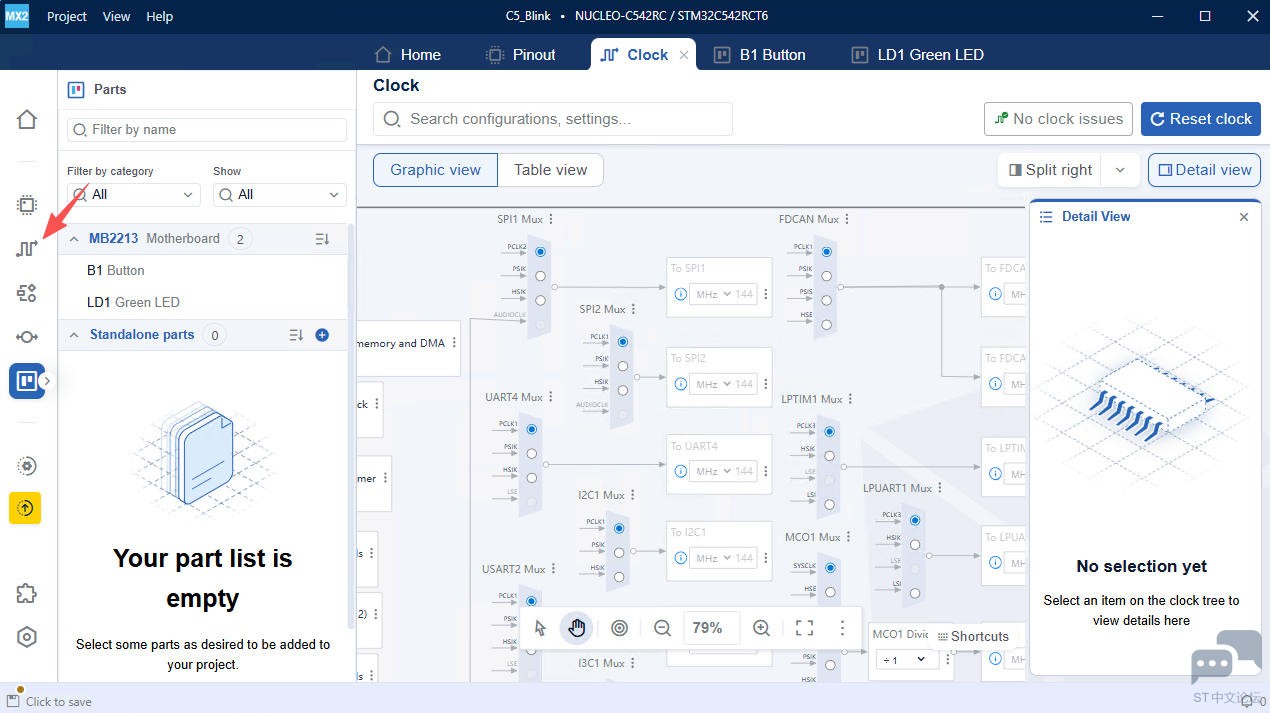Viewport: 1270px width, 713px height.
Task: Click the Filter by name field
Action: click(207, 130)
